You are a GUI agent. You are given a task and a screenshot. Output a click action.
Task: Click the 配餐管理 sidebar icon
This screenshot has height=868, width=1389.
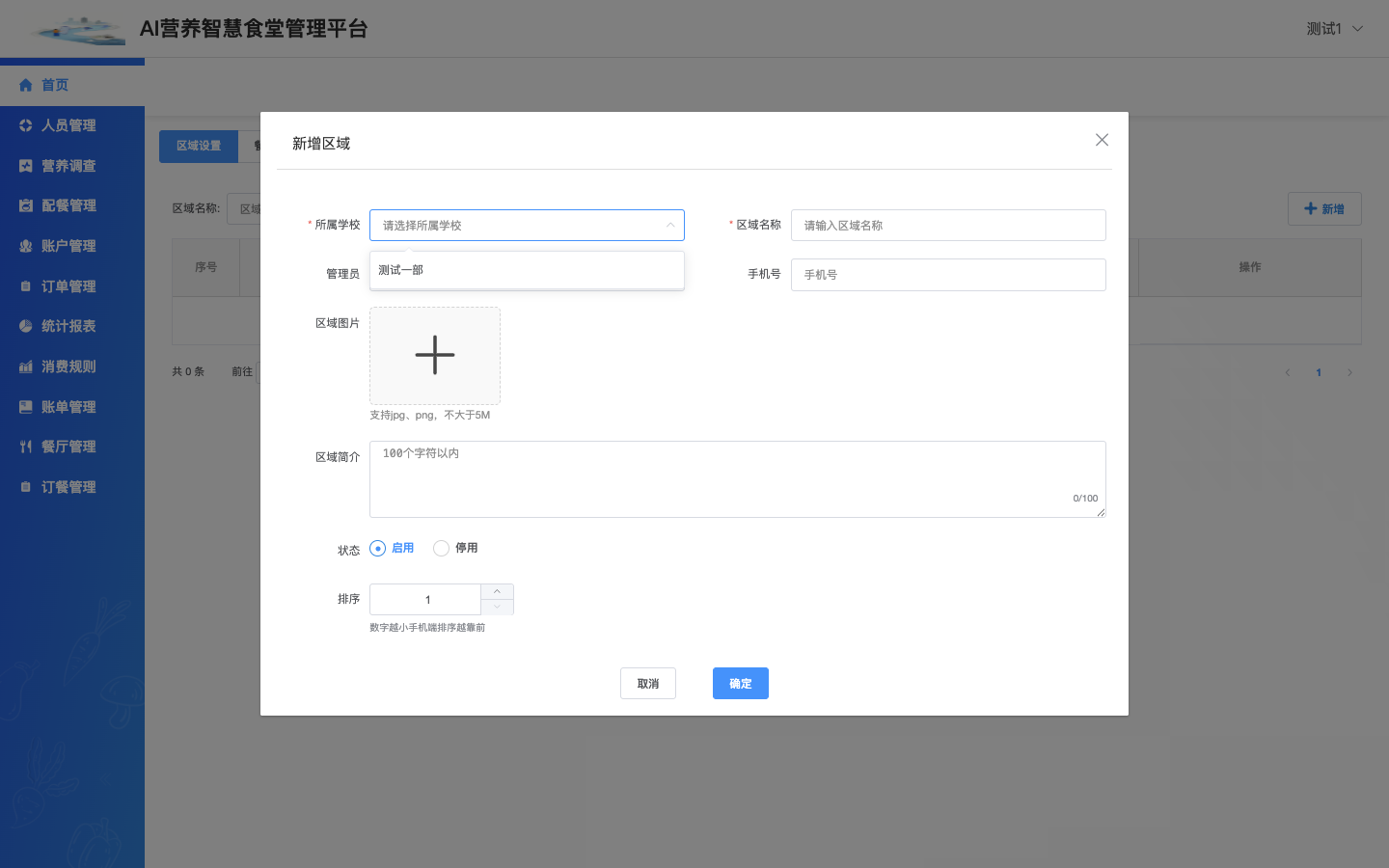(x=26, y=205)
